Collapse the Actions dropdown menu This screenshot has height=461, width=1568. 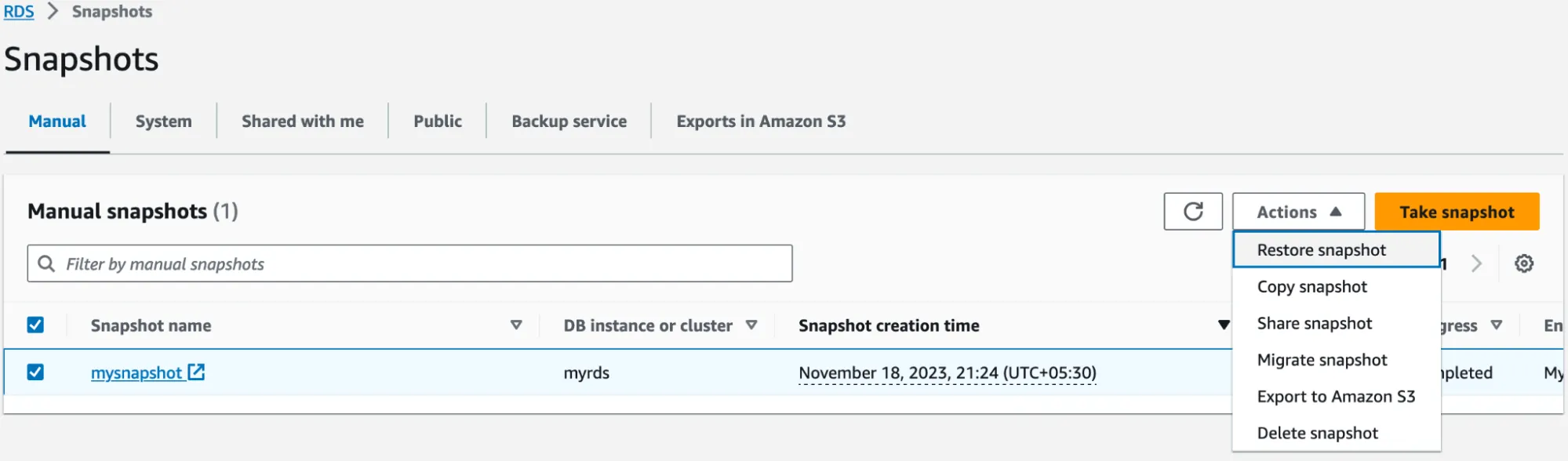pyautogui.click(x=1297, y=211)
